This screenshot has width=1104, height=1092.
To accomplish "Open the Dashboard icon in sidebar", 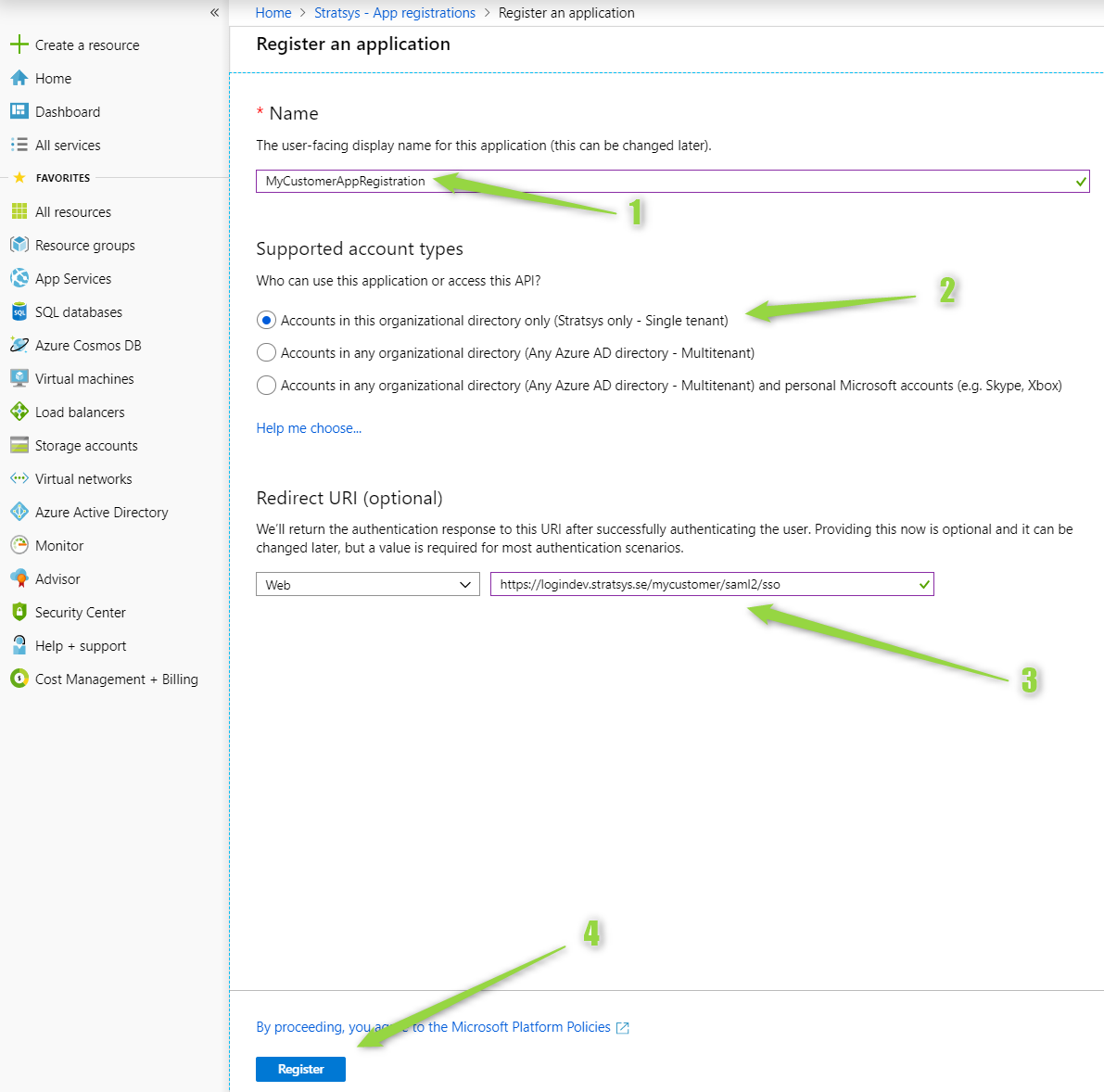I will coord(19,111).
